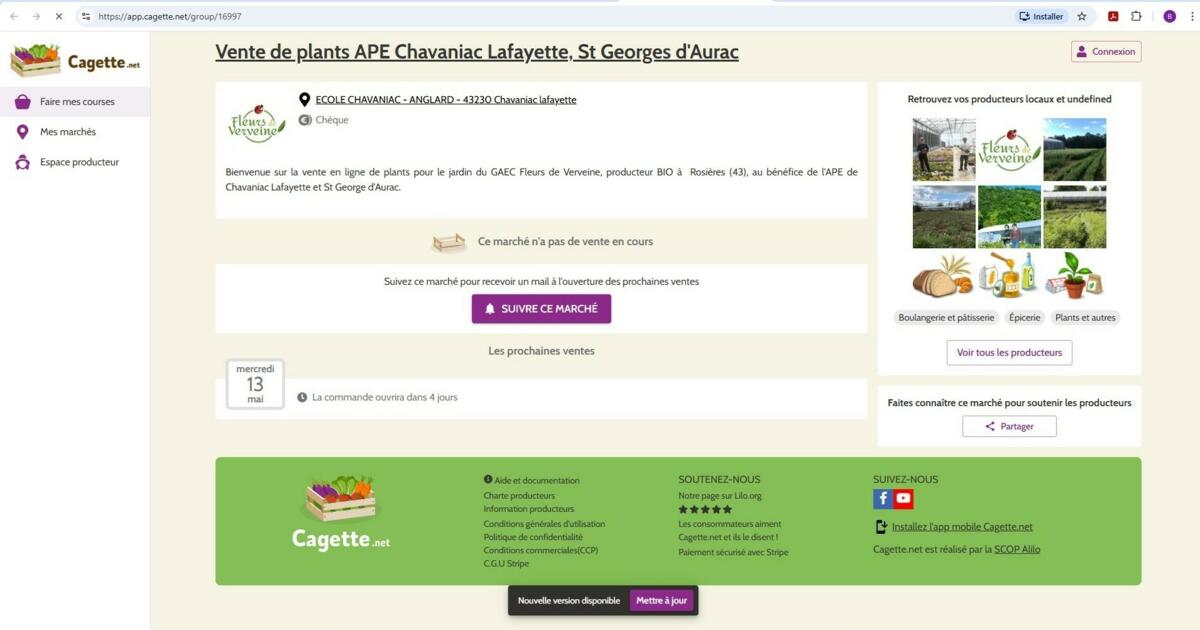The image size is (1200, 630).
Task: Click the SUIVRE CE MARCHÉ button
Action: [x=541, y=309]
